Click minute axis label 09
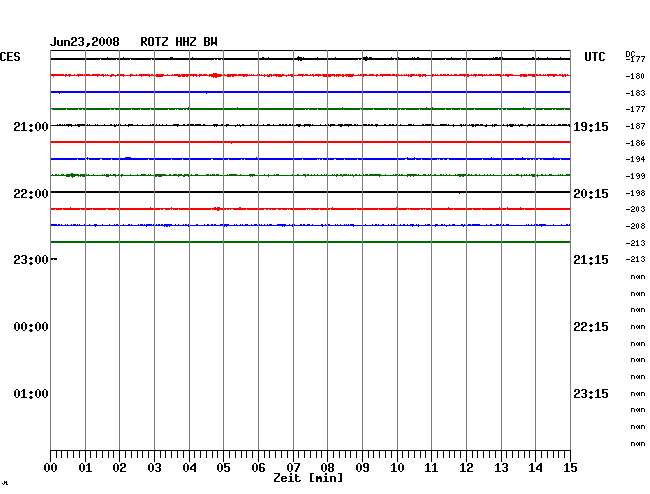650x494 pixels. [x=362, y=468]
